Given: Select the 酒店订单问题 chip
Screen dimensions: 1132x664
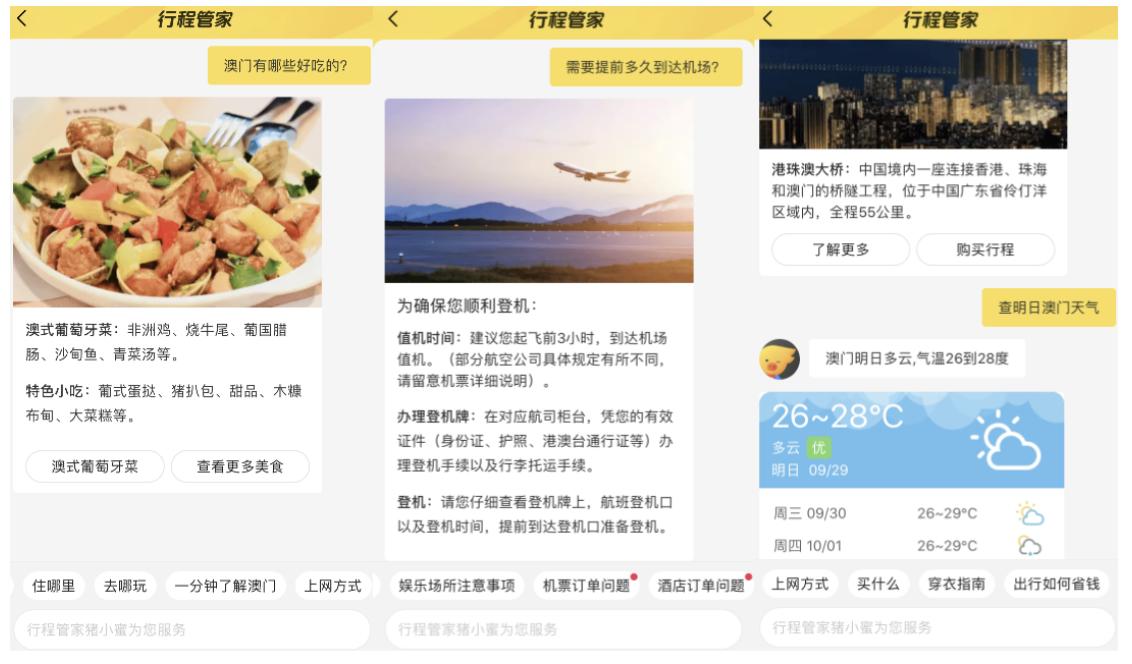Looking at the screenshot, I should 700,585.
